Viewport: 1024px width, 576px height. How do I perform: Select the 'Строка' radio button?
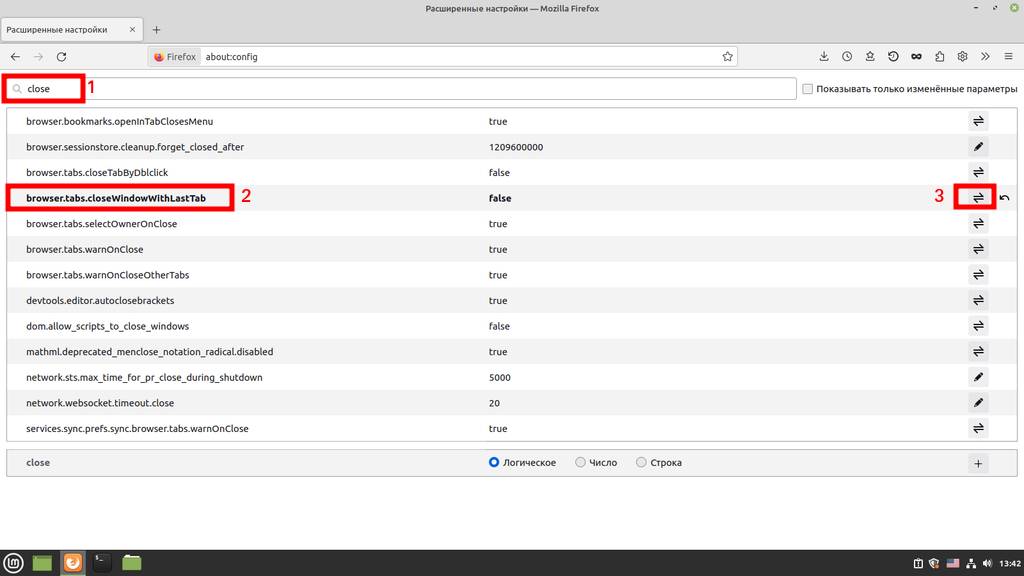pyautogui.click(x=642, y=463)
